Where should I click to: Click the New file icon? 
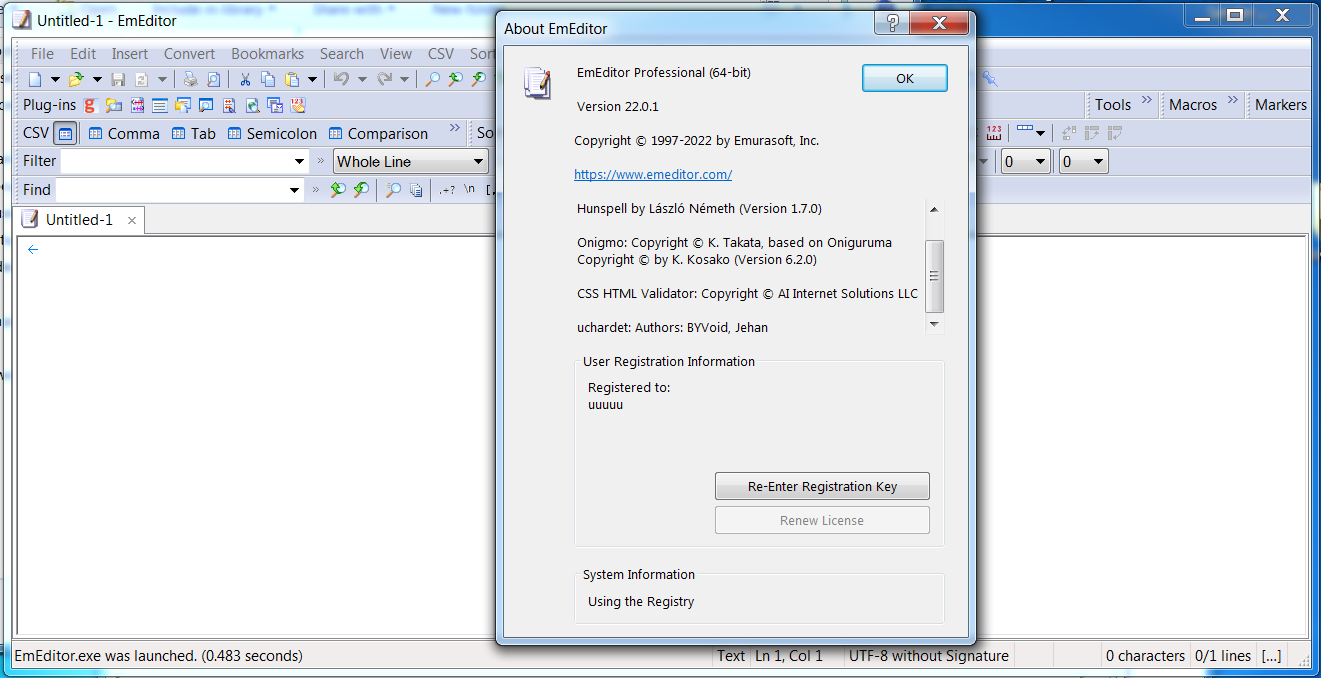(35, 79)
